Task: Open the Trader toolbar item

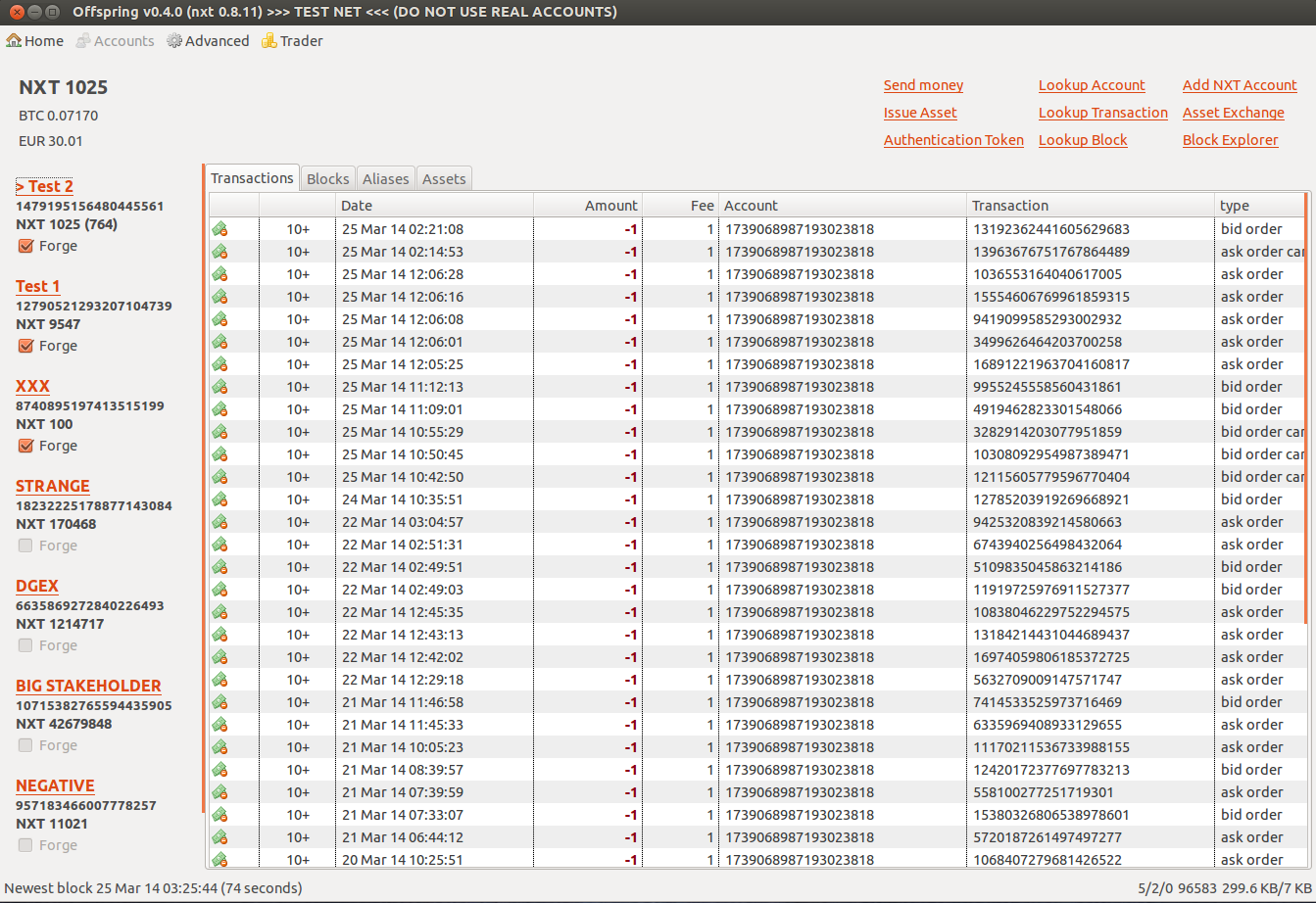Action: tap(292, 41)
